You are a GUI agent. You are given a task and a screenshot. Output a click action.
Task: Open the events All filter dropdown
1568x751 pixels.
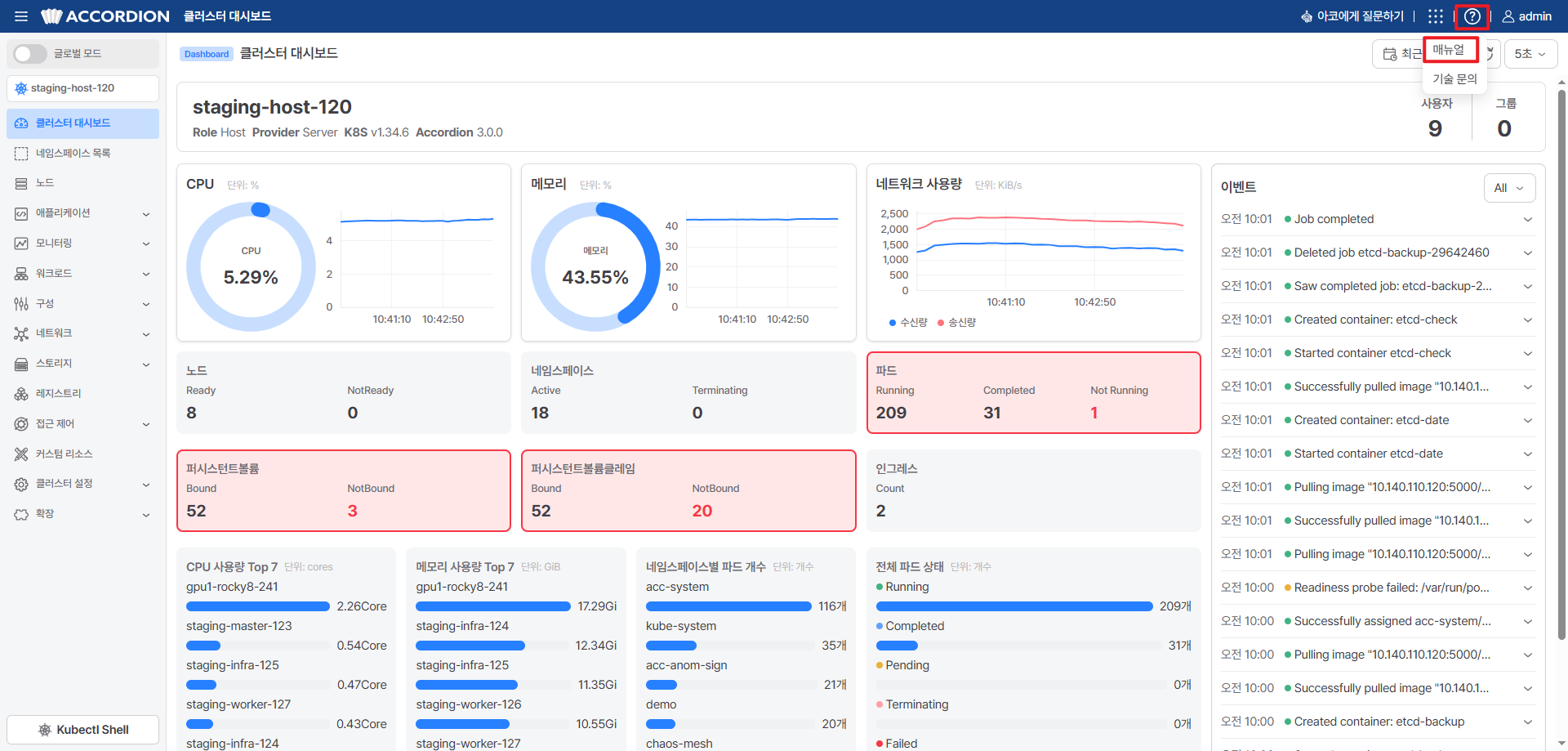pyautogui.click(x=1509, y=188)
